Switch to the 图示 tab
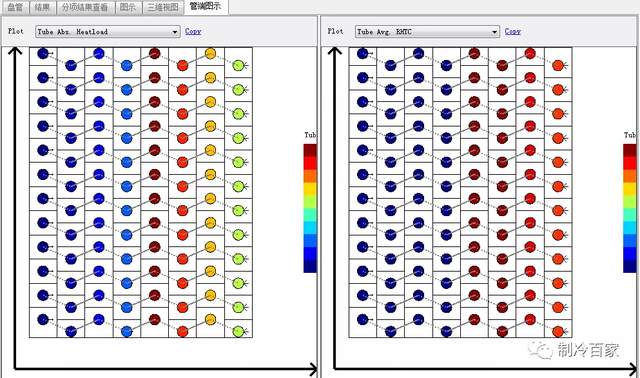This screenshot has height=378, width=640. (128, 7)
